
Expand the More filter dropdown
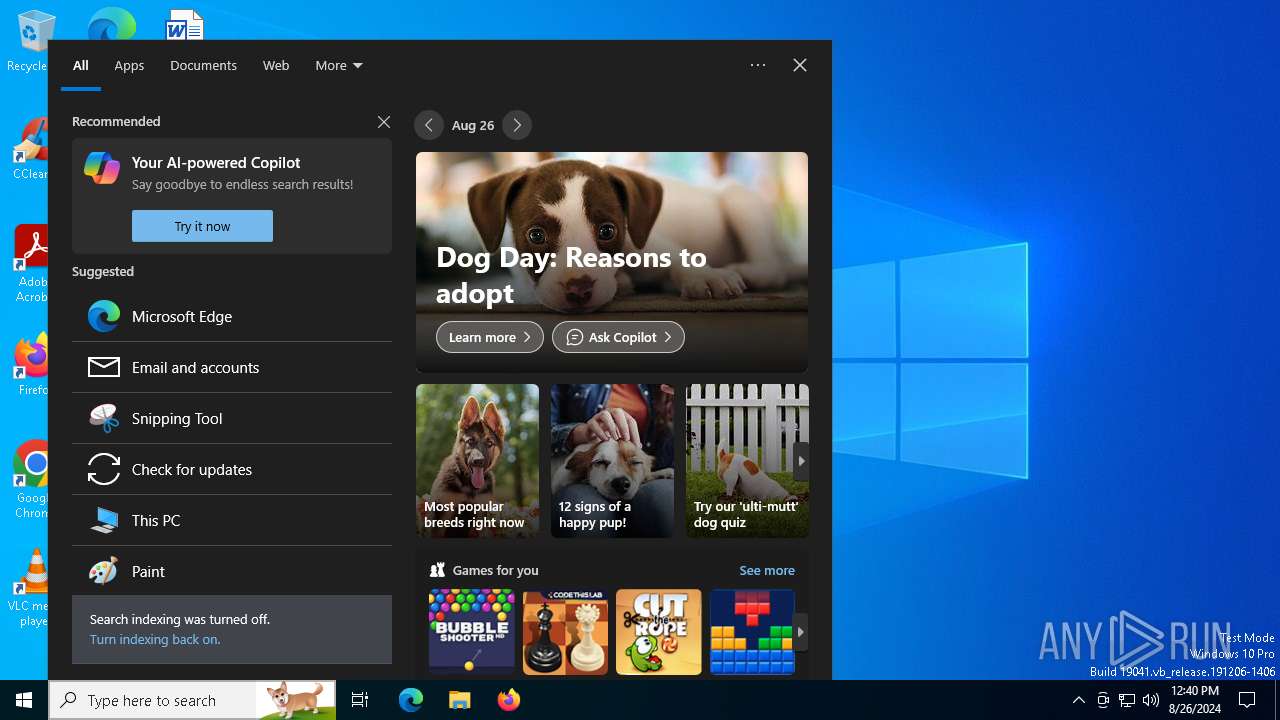click(339, 65)
